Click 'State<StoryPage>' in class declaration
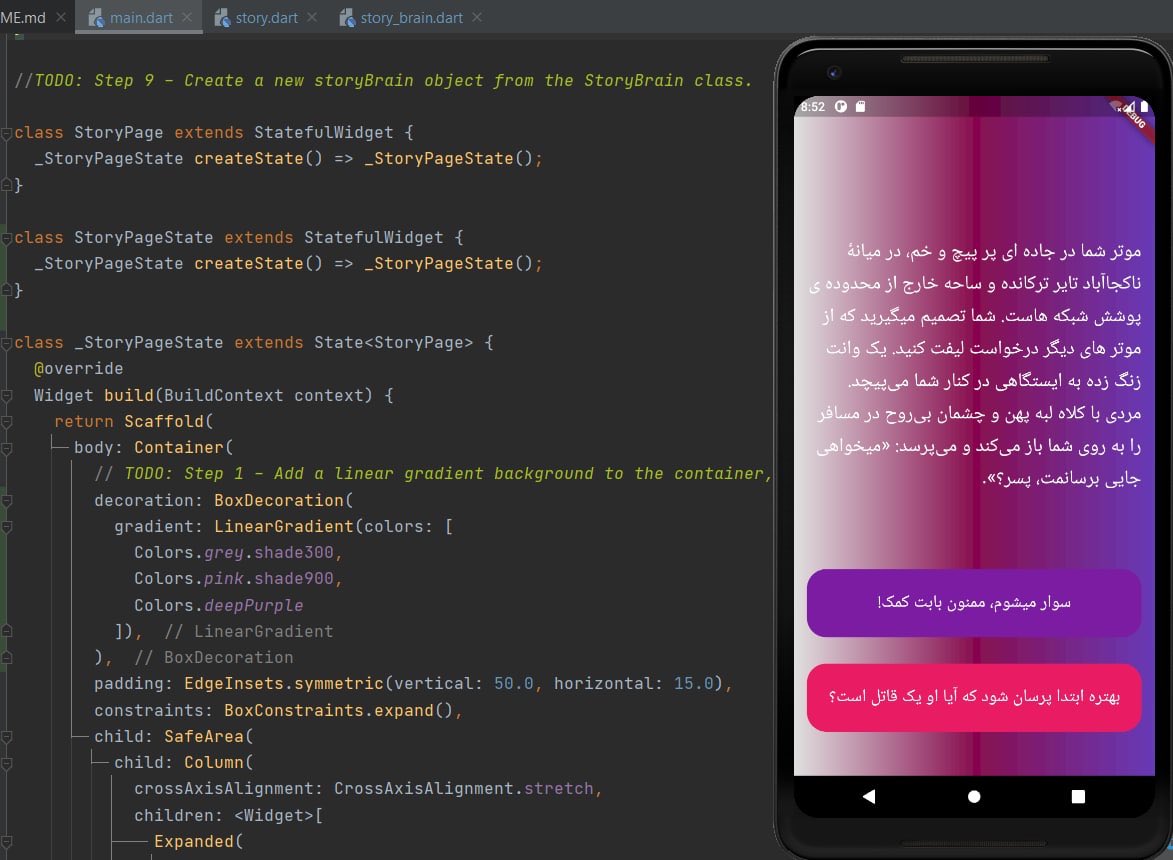1173x860 pixels. (x=393, y=343)
